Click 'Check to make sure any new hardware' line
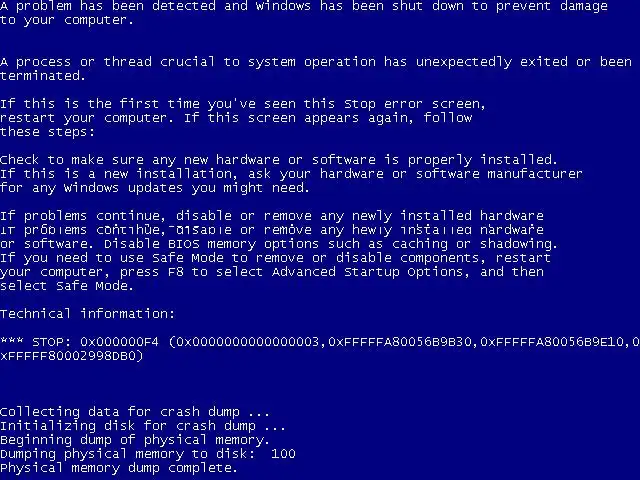 click(279, 160)
